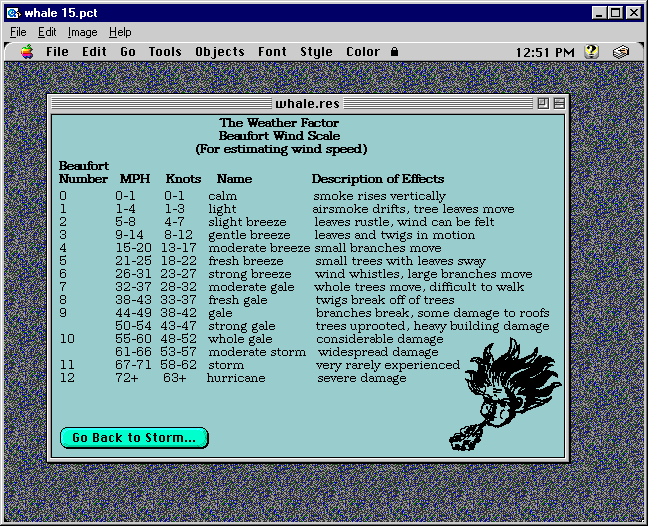Screen dimensions: 648x526
Task: Click 'wind whistles, large branches move'
Action: click(x=424, y=274)
